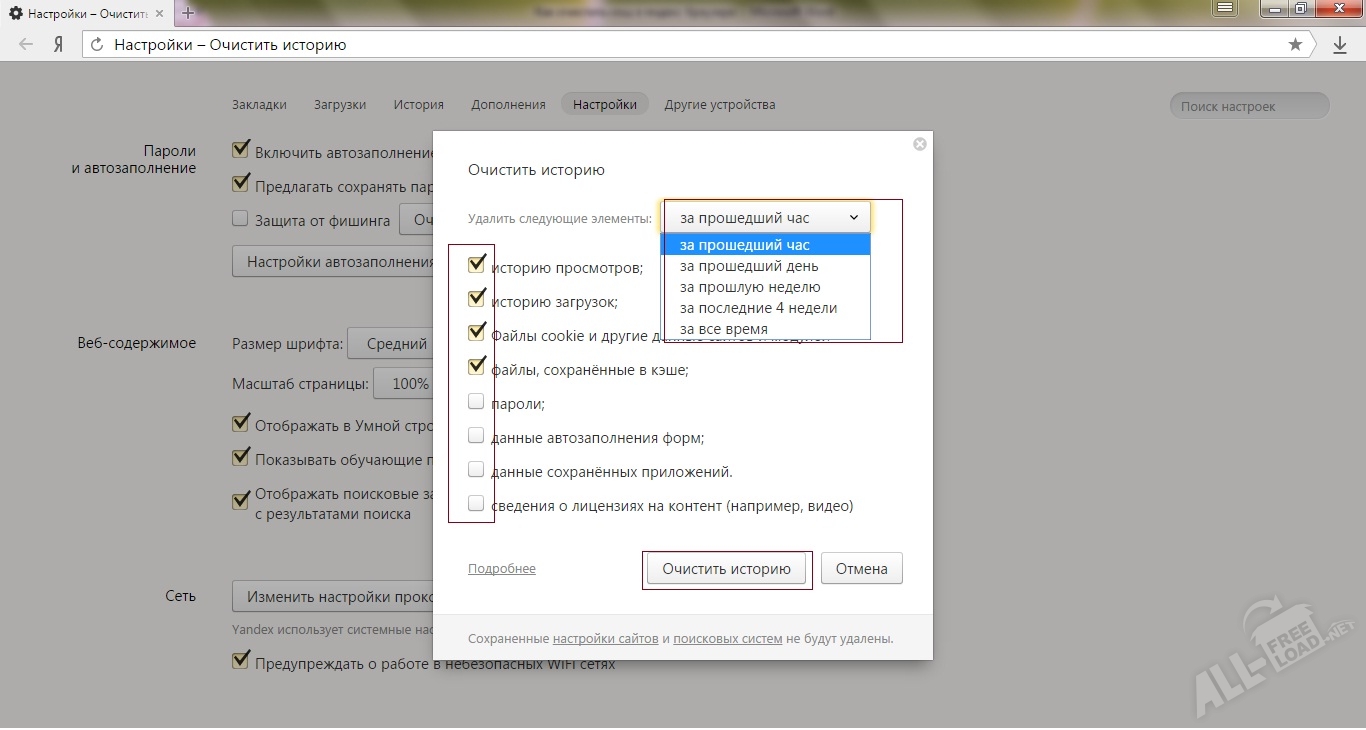Switch to the 'История' tab
This screenshot has width=1366, height=730.
[418, 105]
